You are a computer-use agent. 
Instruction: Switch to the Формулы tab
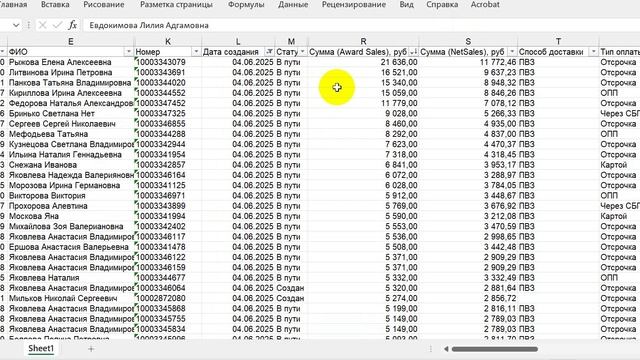click(x=246, y=5)
